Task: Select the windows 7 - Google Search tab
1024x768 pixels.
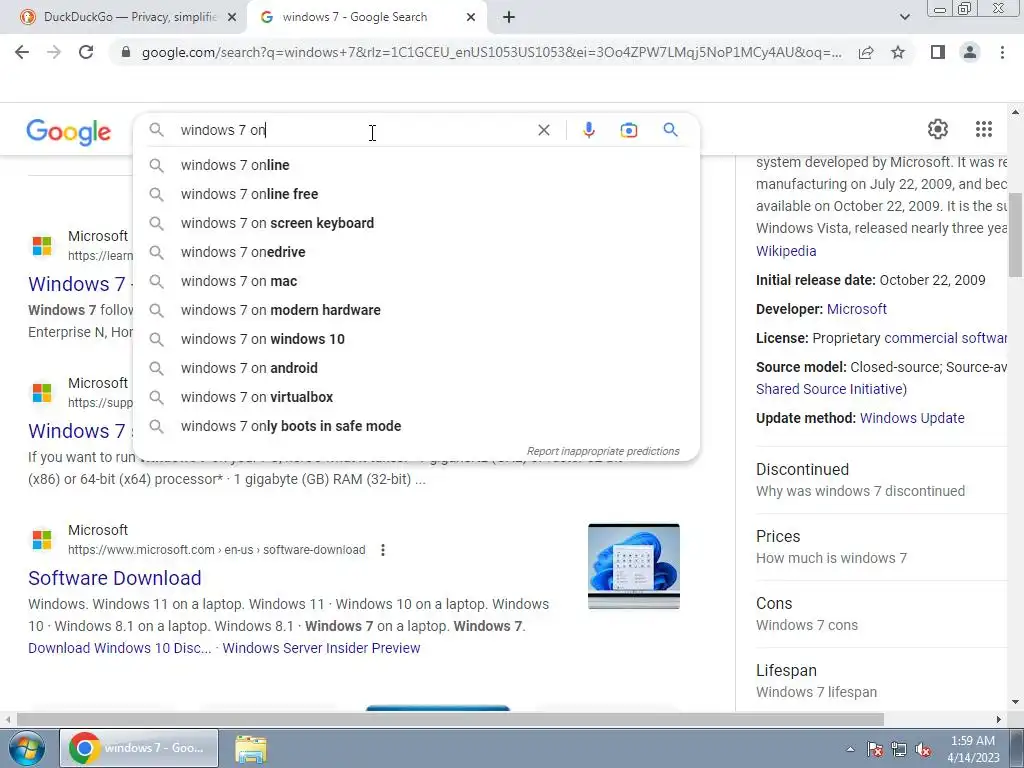Action: click(x=367, y=18)
